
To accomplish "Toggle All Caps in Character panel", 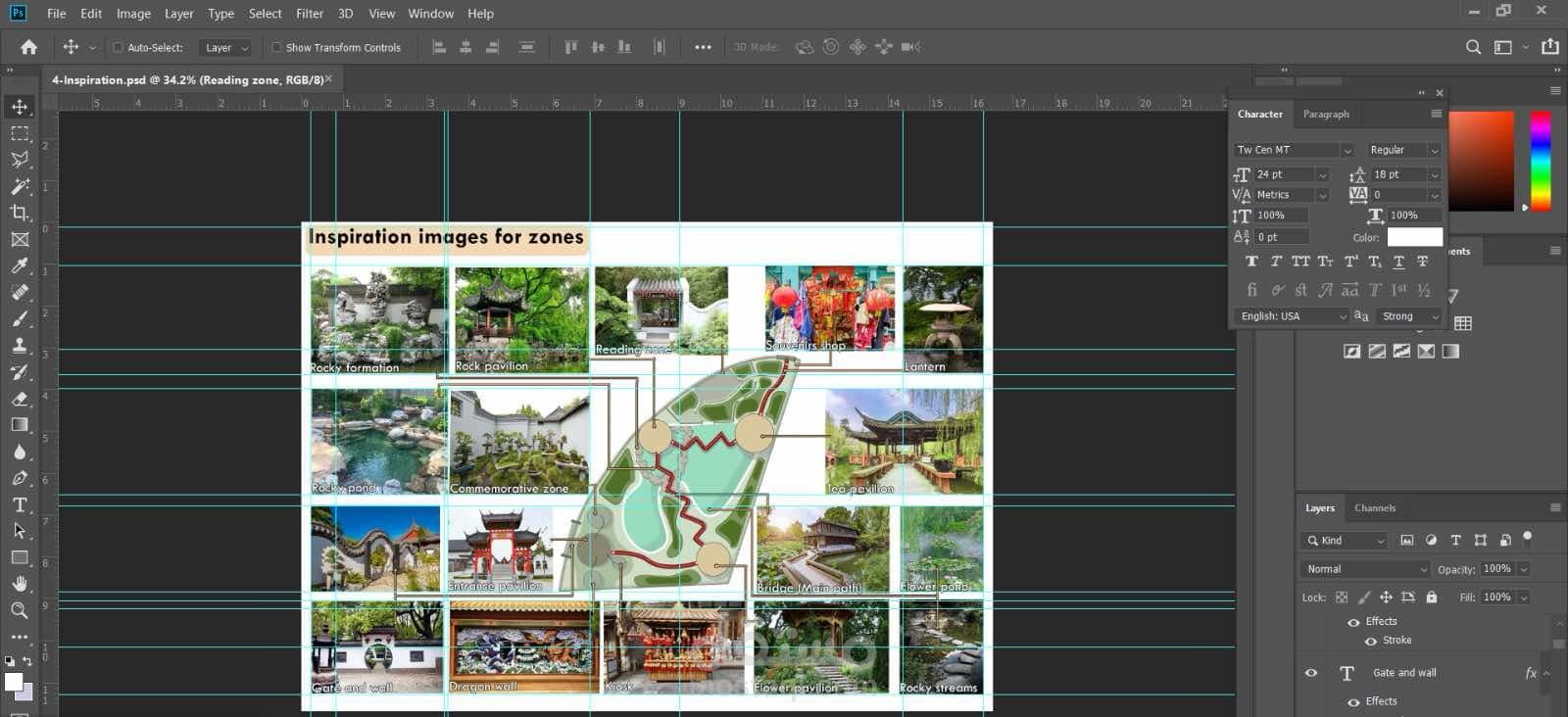I will pyautogui.click(x=1300, y=262).
